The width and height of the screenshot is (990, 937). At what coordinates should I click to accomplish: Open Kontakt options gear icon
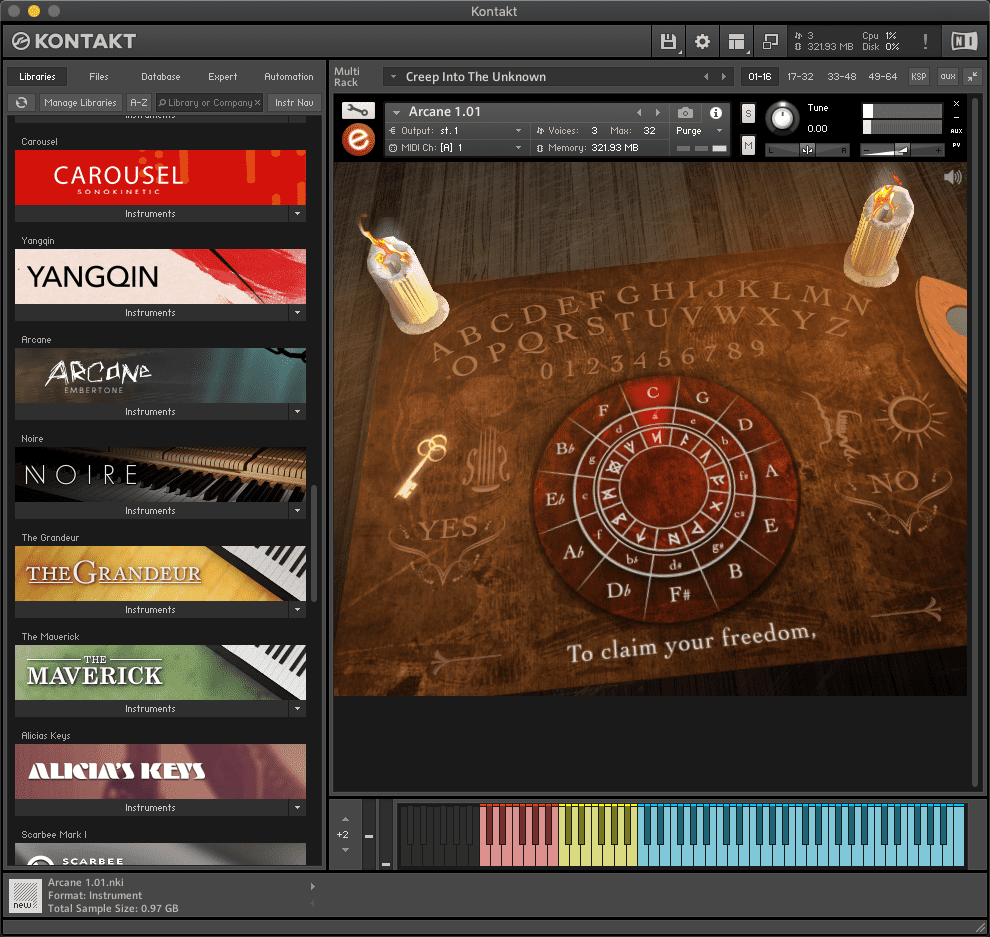702,42
